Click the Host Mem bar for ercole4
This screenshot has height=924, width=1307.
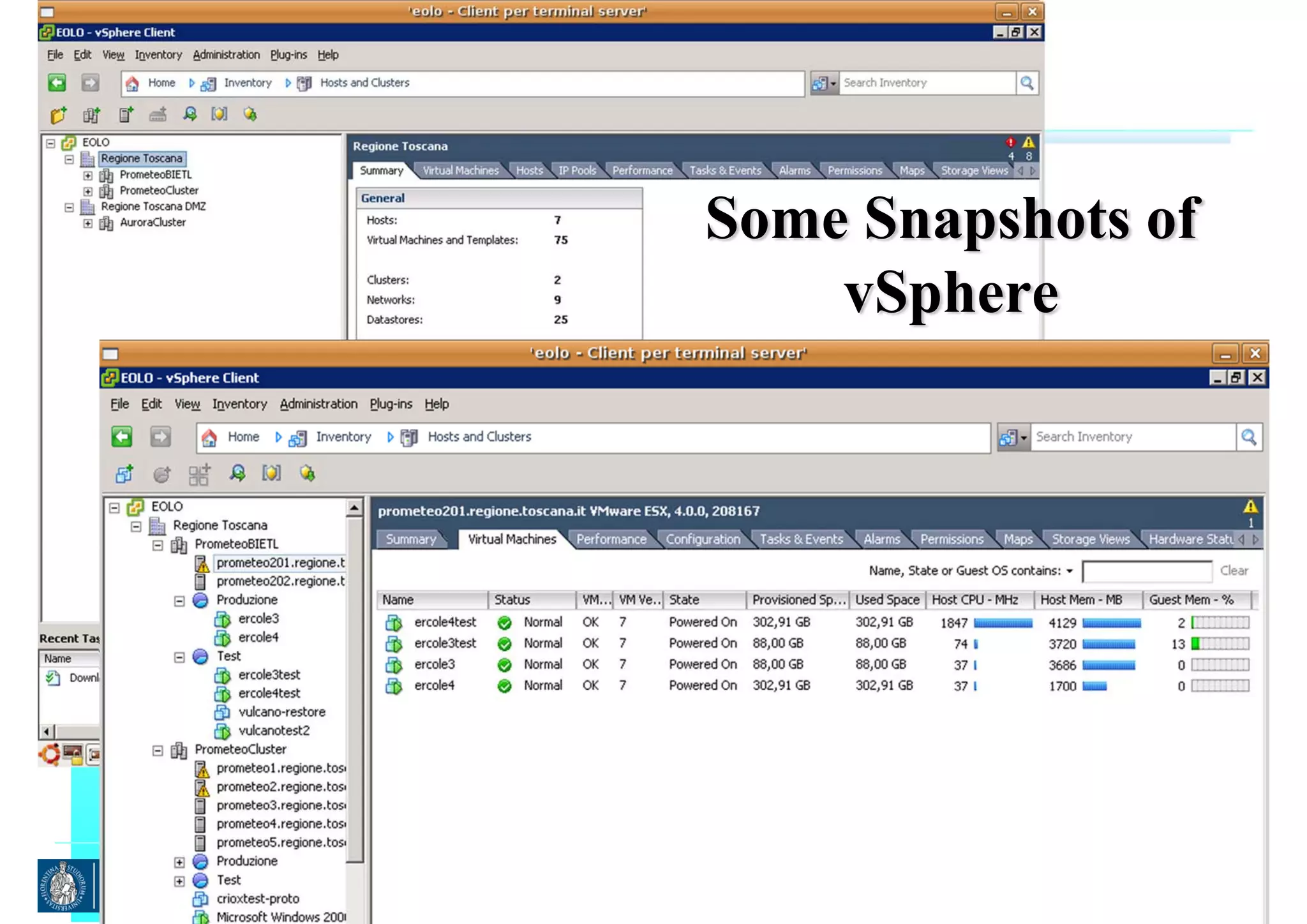pos(1094,687)
